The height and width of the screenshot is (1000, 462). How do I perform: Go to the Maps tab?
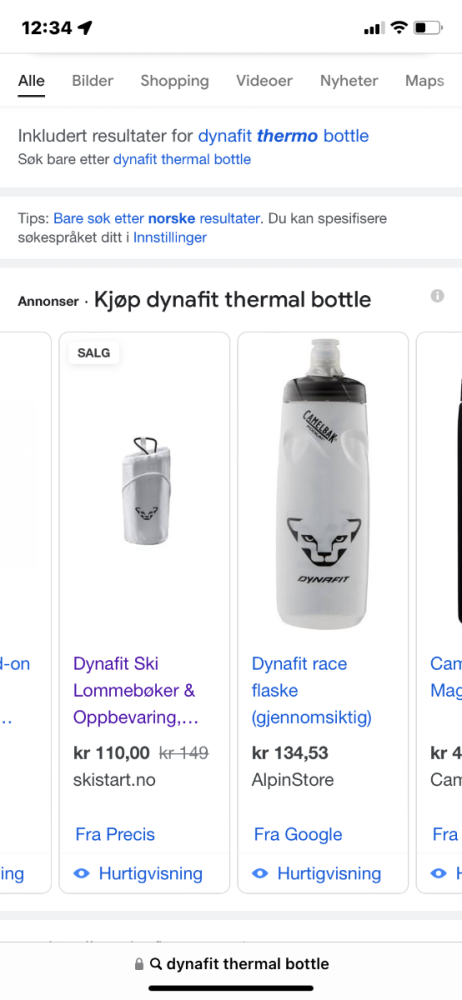(x=425, y=81)
